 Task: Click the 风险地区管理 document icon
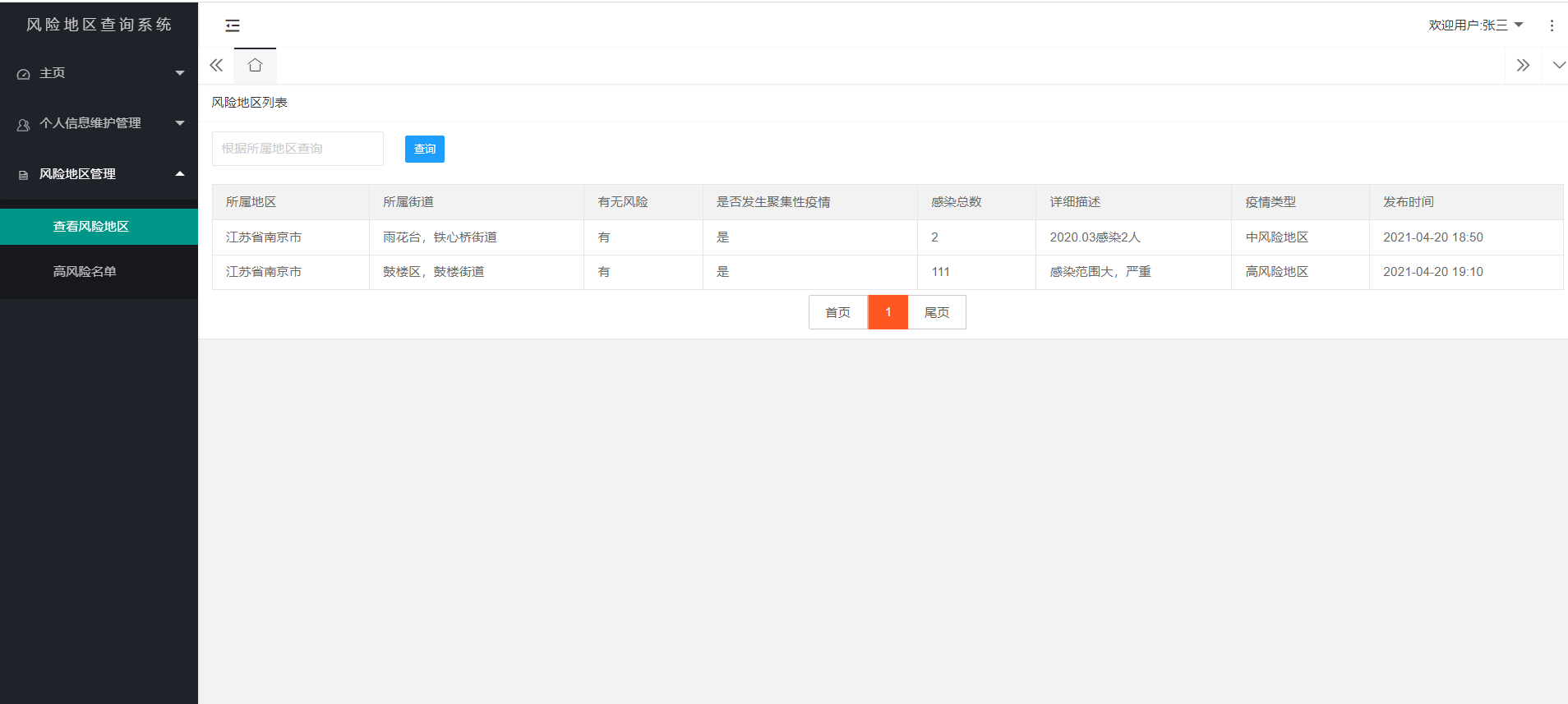point(23,175)
